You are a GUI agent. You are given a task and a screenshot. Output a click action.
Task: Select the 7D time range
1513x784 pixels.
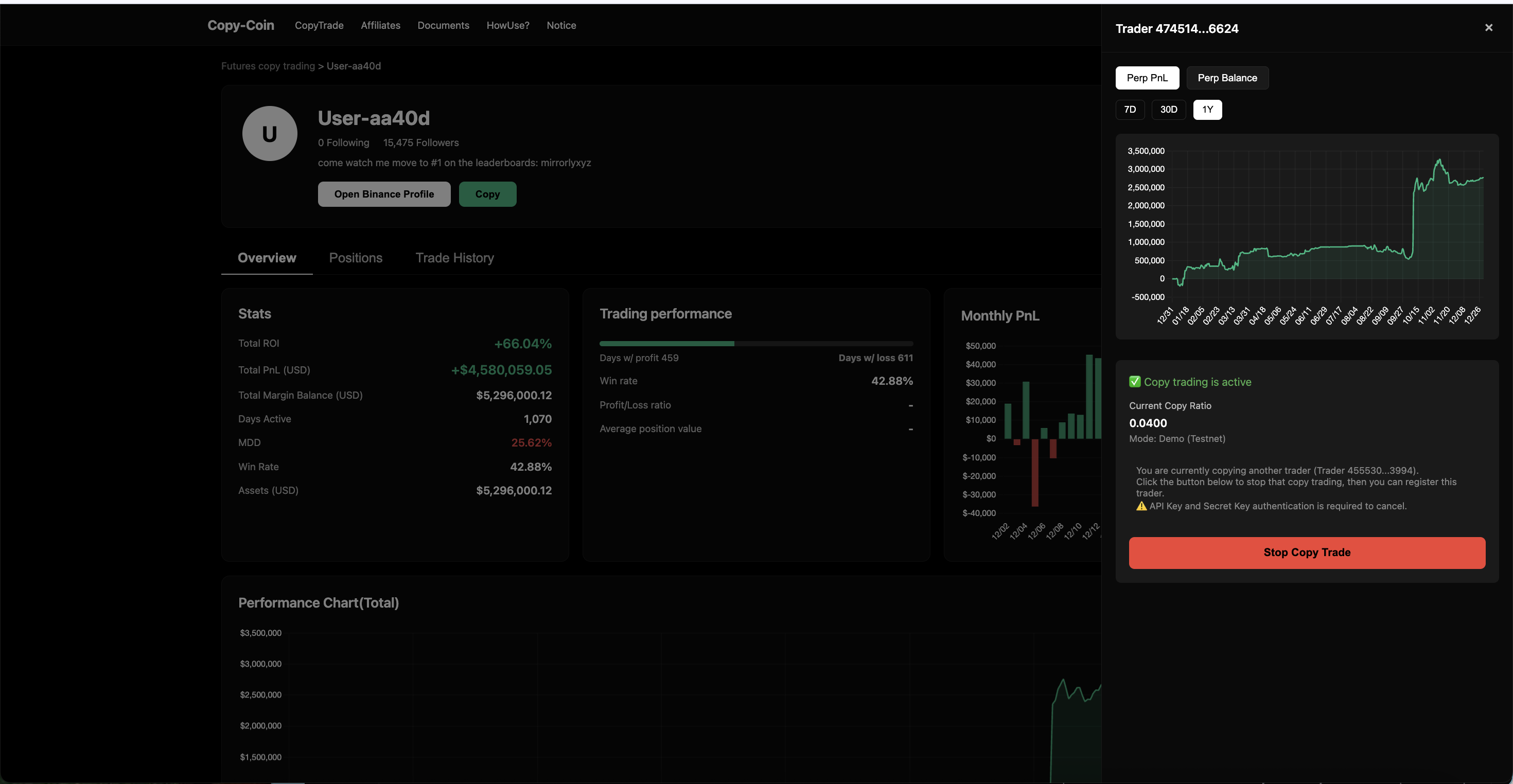(1130, 110)
